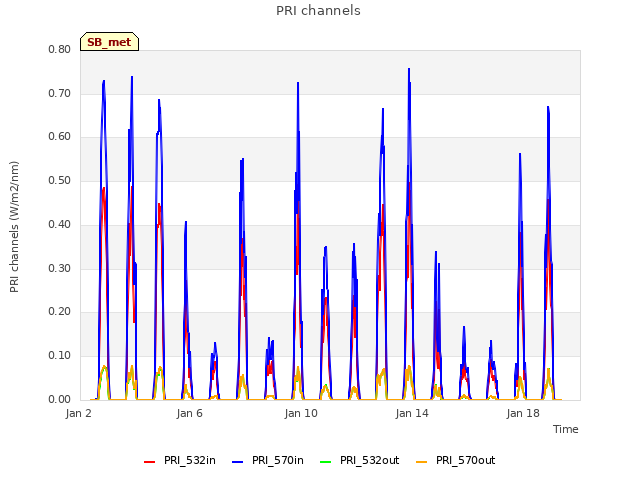Toggle the PRI_570out legend entry

coord(456,460)
